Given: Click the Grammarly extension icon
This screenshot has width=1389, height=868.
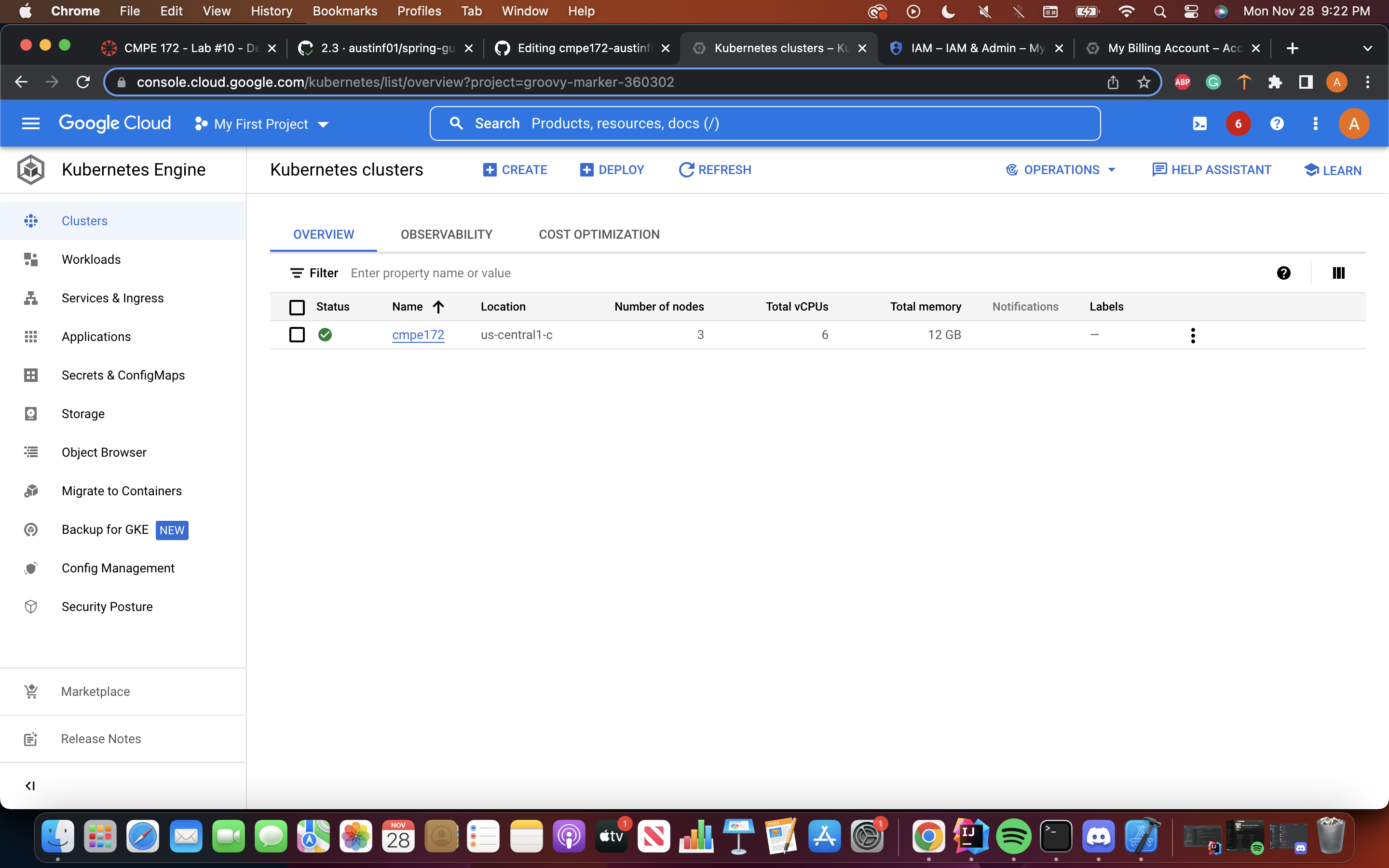Looking at the screenshot, I should (x=1213, y=82).
